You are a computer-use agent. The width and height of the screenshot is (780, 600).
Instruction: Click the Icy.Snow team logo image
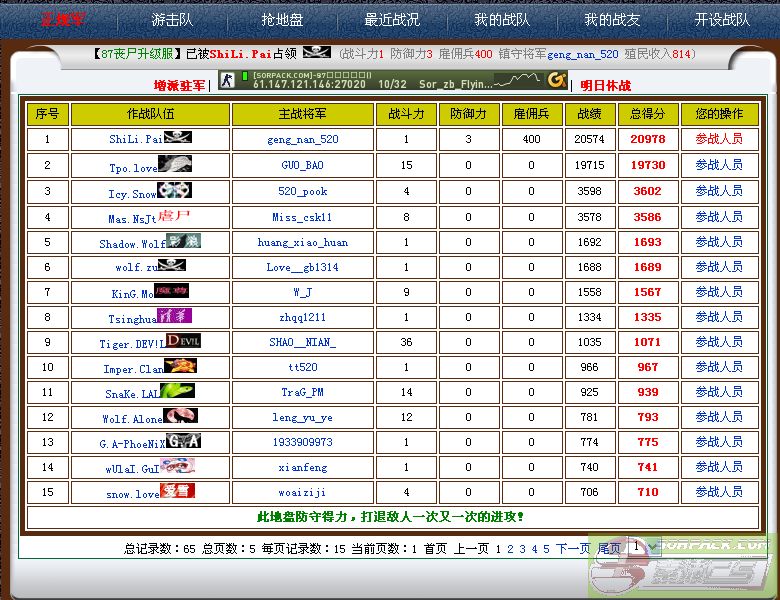(174, 190)
